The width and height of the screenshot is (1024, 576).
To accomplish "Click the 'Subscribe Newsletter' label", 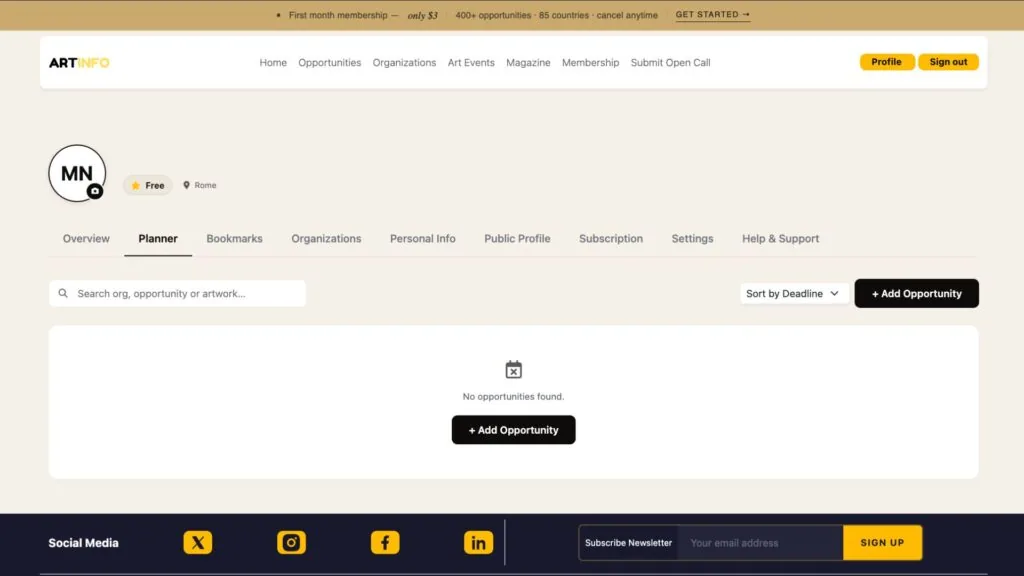I will 628,543.
